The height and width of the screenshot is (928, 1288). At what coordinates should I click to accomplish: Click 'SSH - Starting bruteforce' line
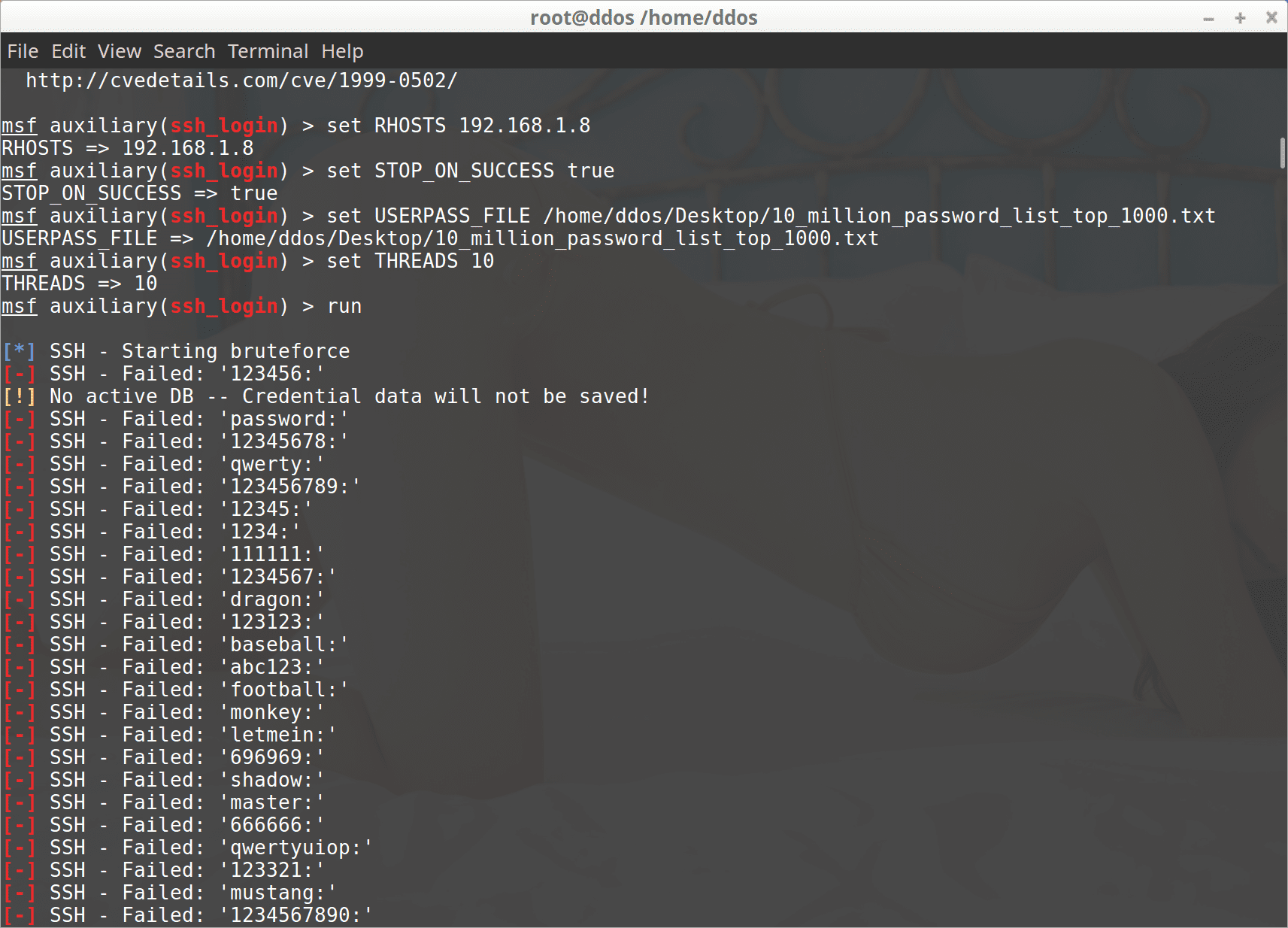[177, 351]
